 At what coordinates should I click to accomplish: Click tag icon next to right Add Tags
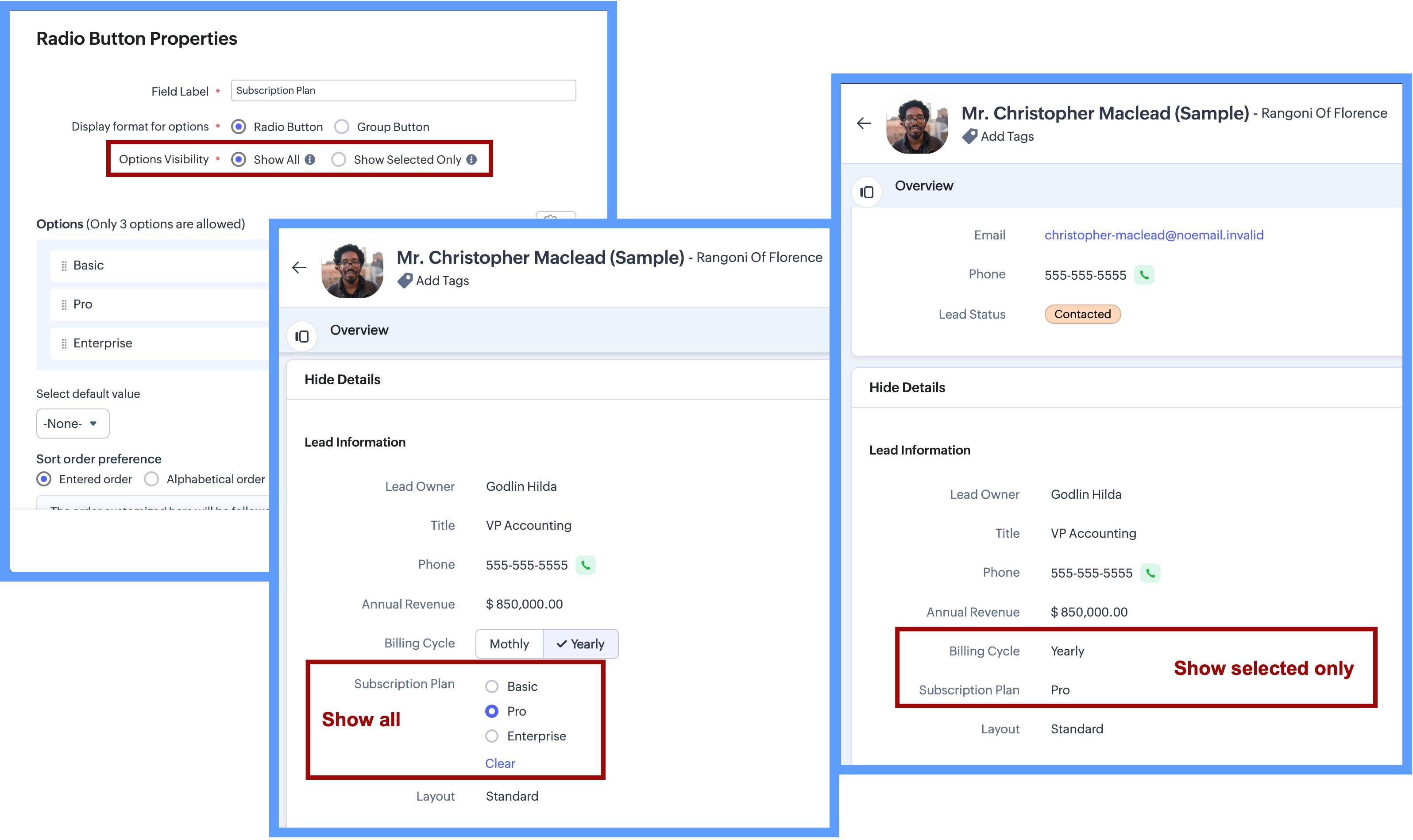[x=970, y=136]
